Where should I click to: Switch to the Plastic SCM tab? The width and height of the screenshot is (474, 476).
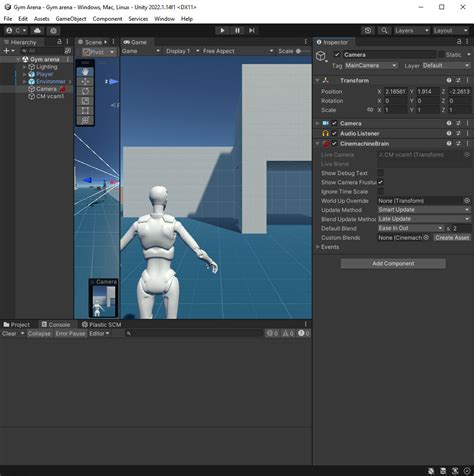[101, 324]
